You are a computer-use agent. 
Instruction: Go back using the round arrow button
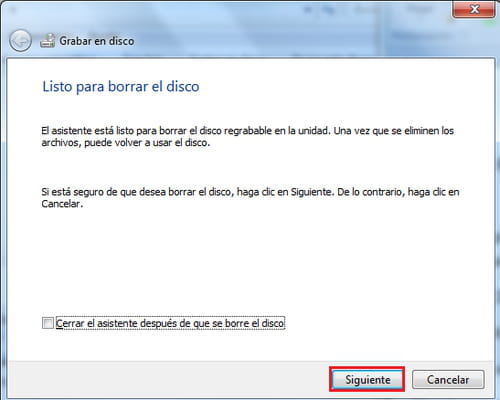[21, 41]
